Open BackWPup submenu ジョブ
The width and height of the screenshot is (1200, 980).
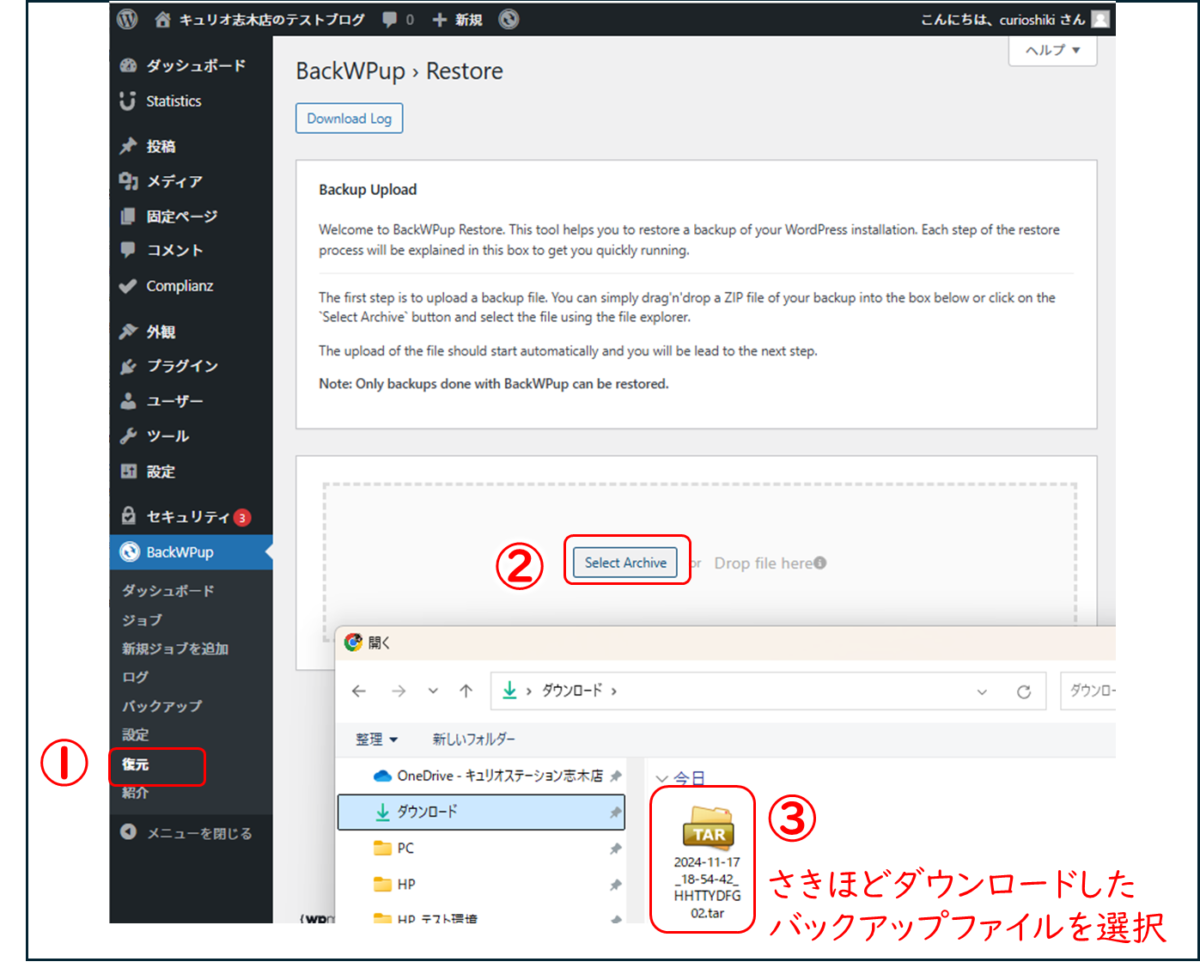[142, 620]
